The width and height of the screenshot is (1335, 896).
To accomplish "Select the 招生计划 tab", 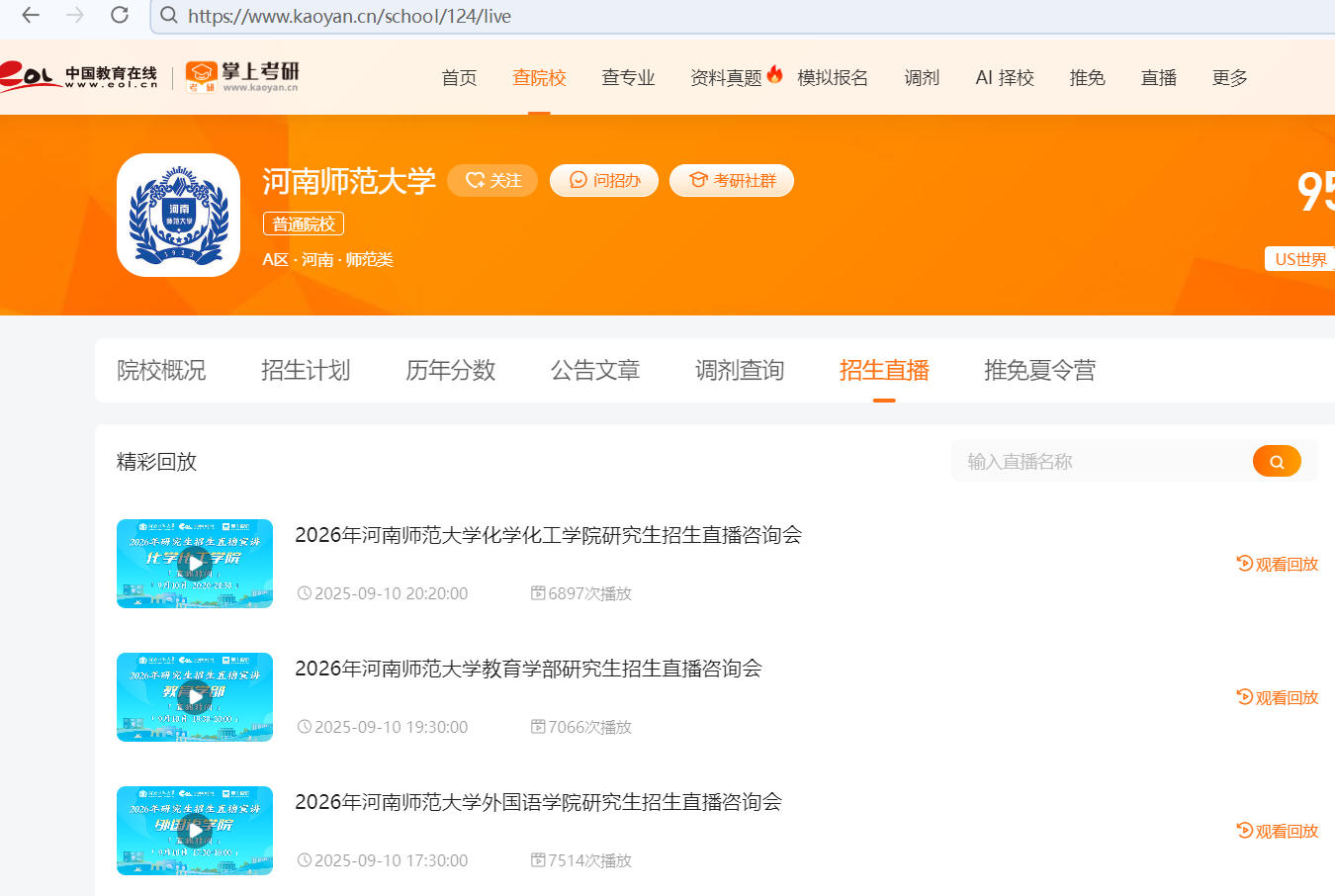I will click(306, 370).
